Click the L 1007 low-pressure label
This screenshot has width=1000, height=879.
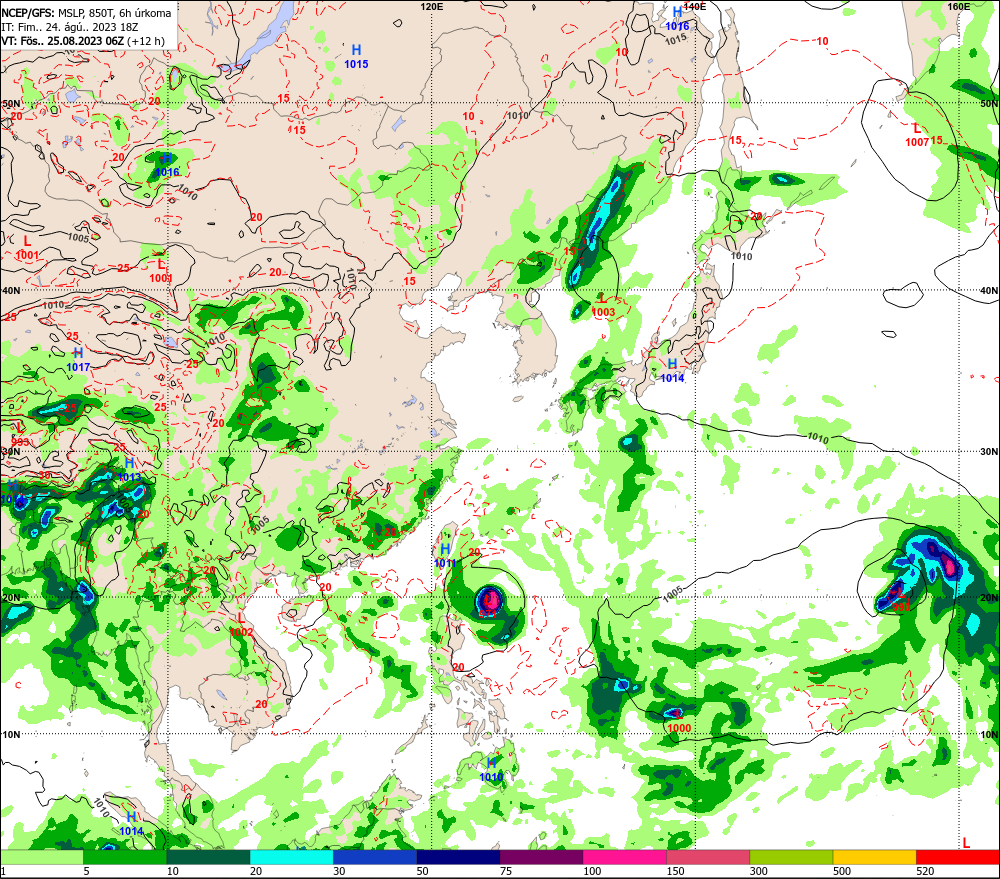[x=917, y=135]
